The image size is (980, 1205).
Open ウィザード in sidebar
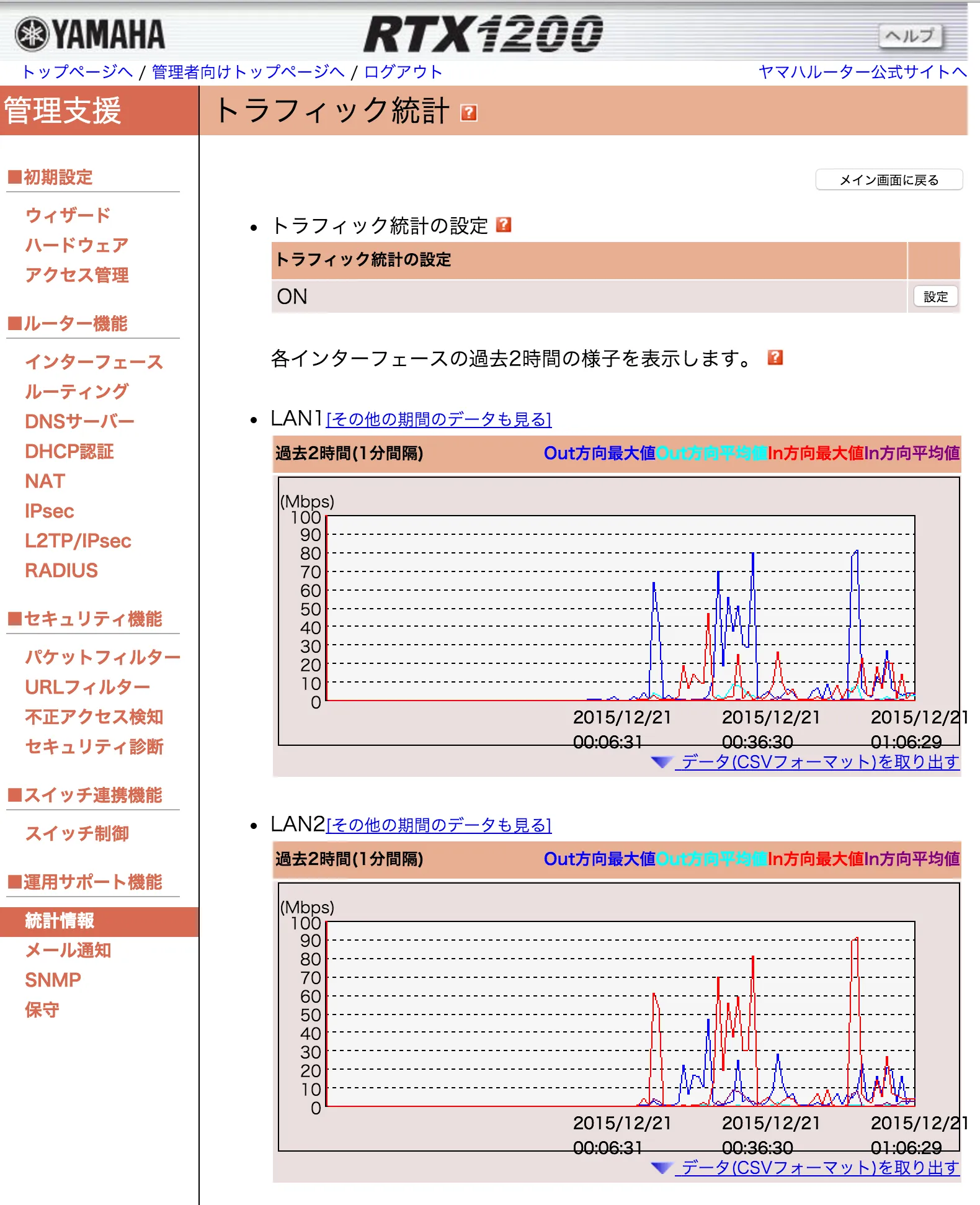click(x=68, y=215)
